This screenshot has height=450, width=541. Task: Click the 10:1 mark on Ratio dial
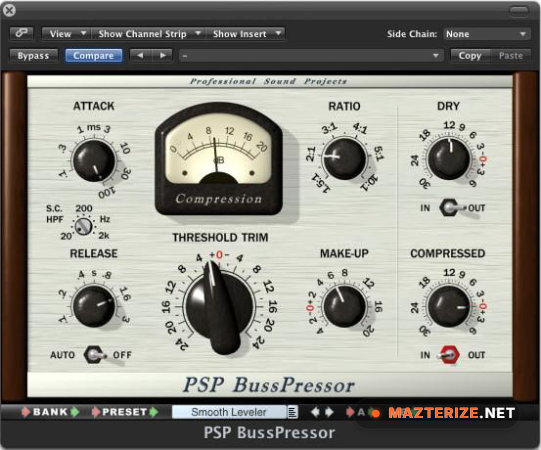(370, 183)
